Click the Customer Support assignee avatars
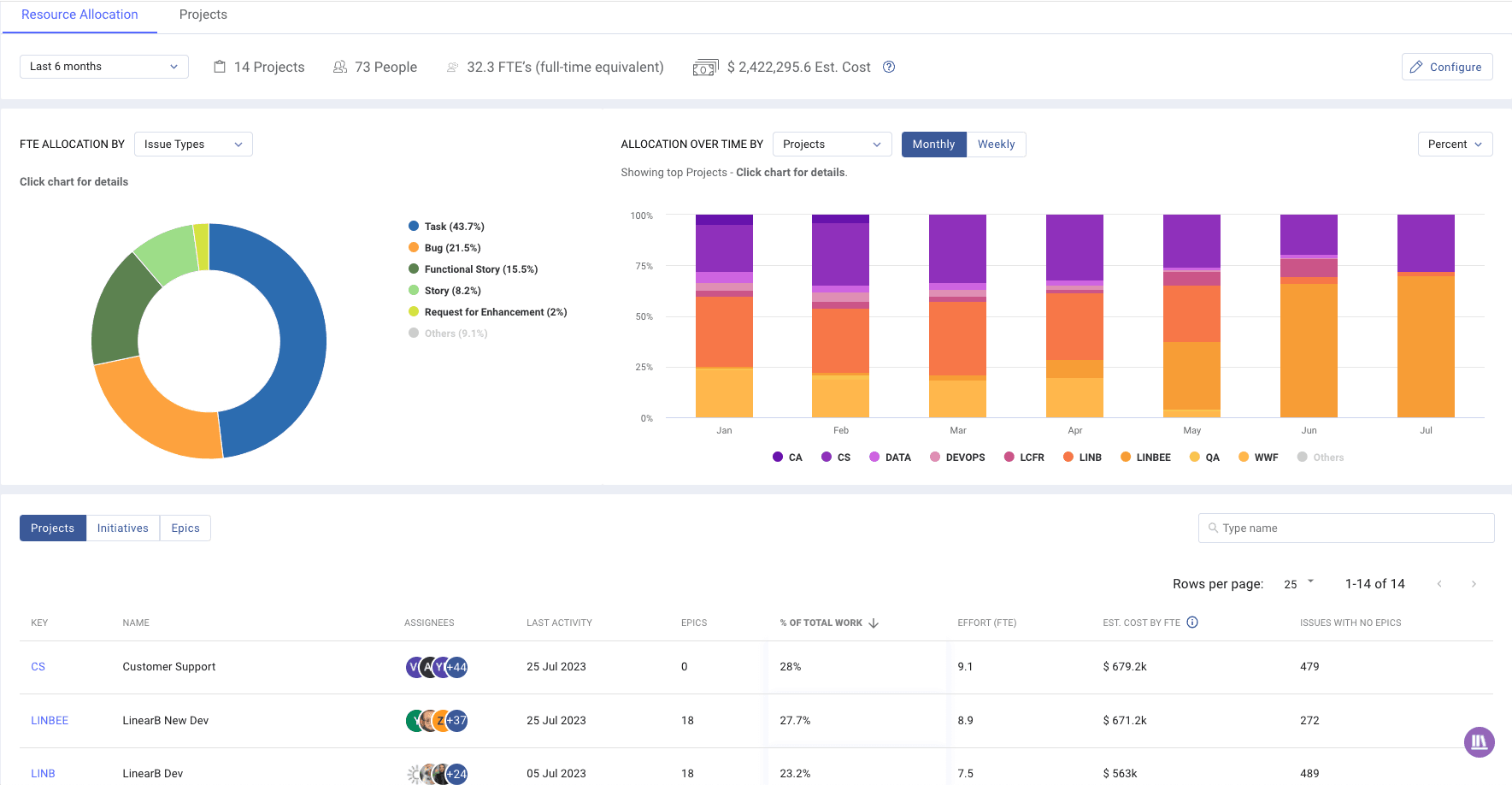This screenshot has width=1512, height=785. [437, 667]
